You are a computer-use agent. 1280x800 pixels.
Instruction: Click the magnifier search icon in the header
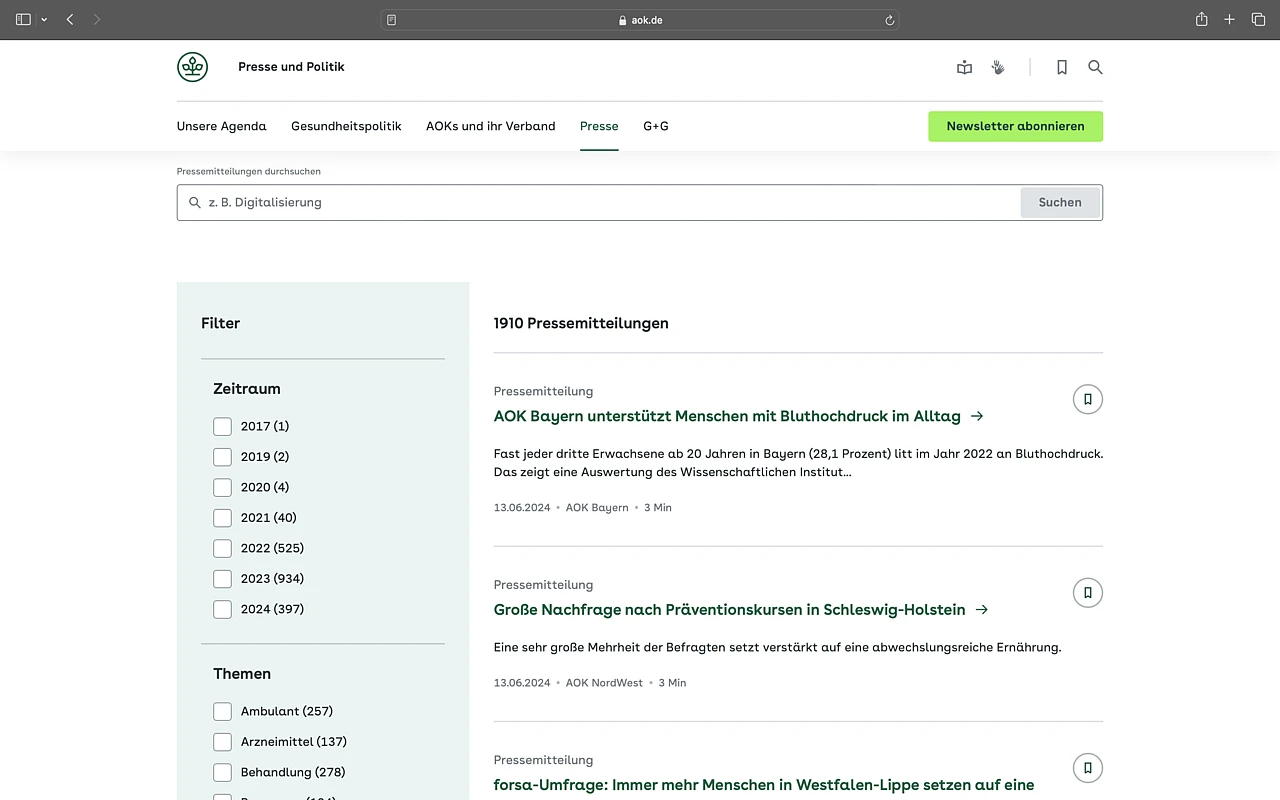[x=1095, y=67]
